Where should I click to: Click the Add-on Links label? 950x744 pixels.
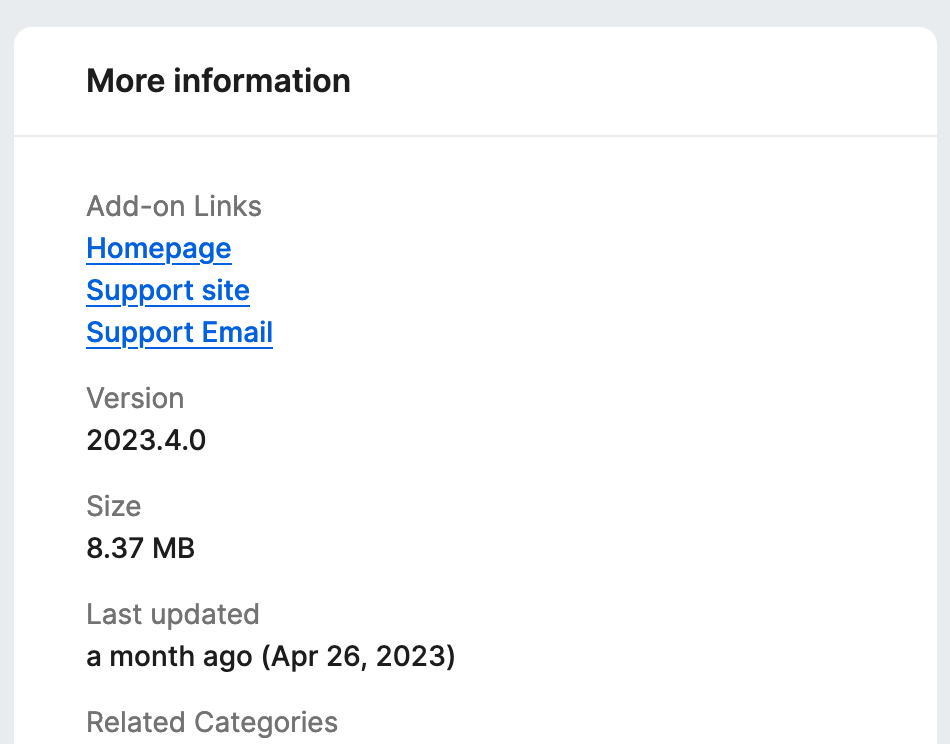click(x=174, y=207)
